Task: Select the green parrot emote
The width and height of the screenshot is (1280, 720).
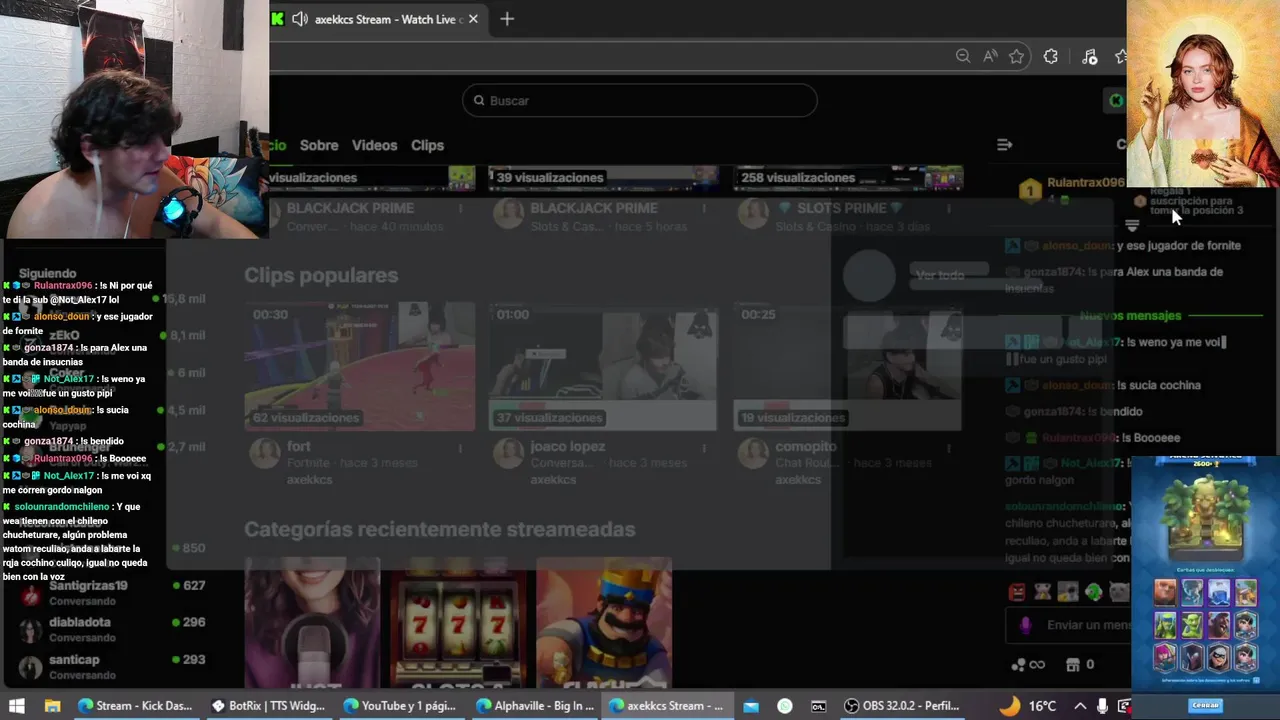Action: pyautogui.click(x=1093, y=592)
